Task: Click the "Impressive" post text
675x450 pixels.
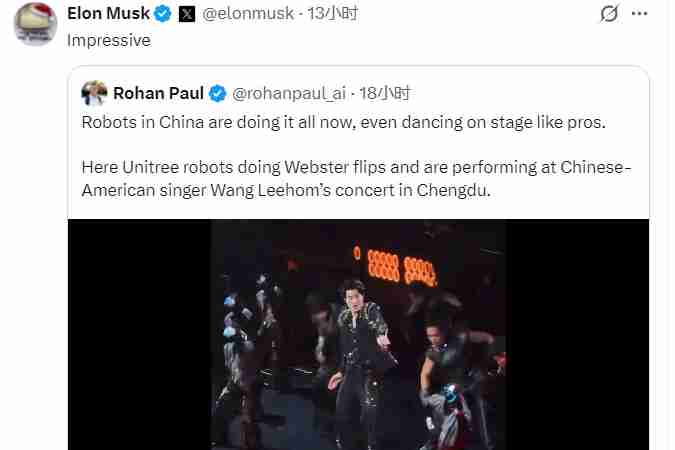Action: [x=108, y=41]
